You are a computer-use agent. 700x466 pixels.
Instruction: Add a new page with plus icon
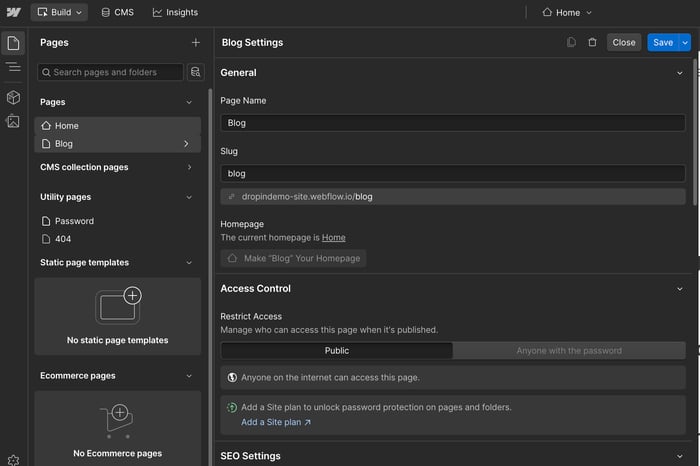pos(196,42)
